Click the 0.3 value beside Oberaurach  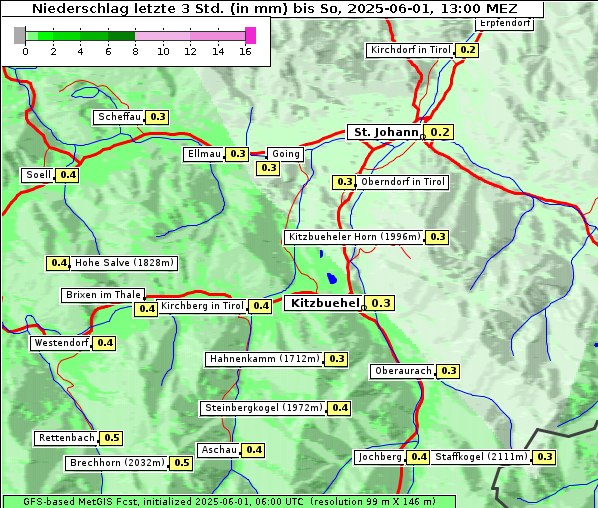point(448,371)
